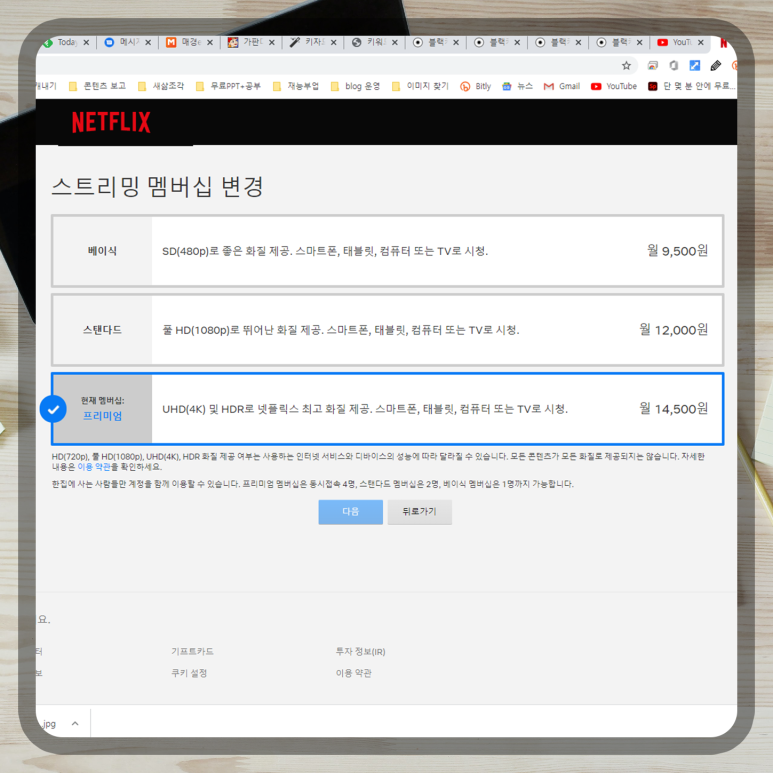Select the 스탠다드 plan at 월 12,000원

[x=387, y=330]
